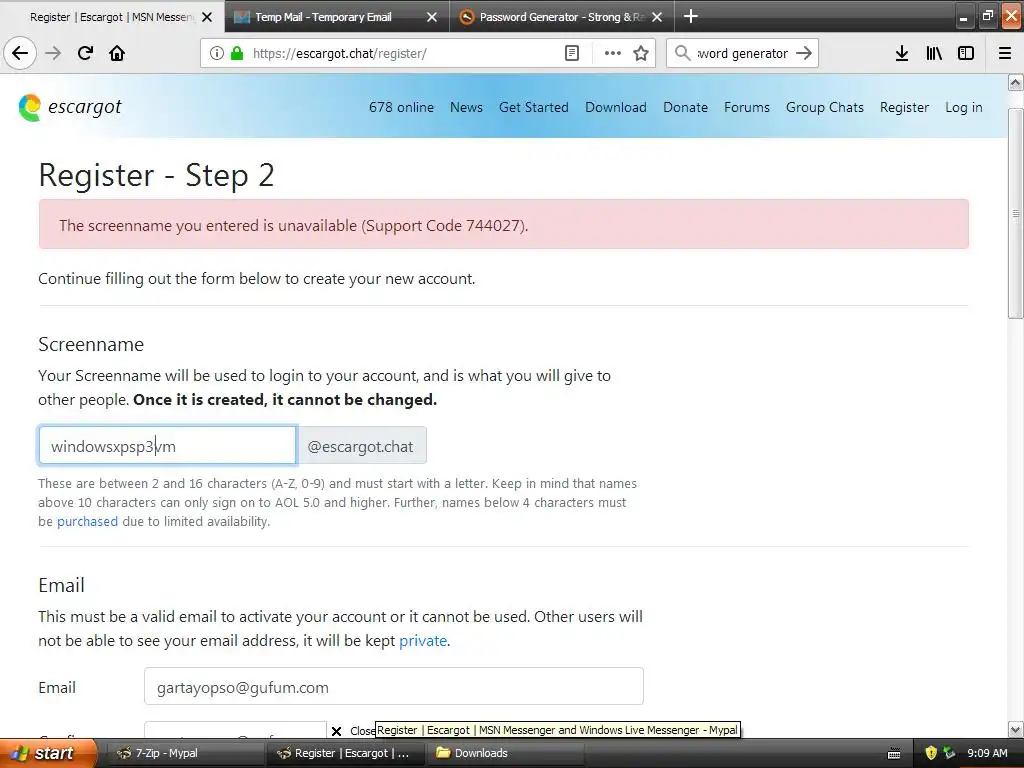The width and height of the screenshot is (1024, 768).
Task: Click the Close X in bottom bar
Action: pos(336,731)
